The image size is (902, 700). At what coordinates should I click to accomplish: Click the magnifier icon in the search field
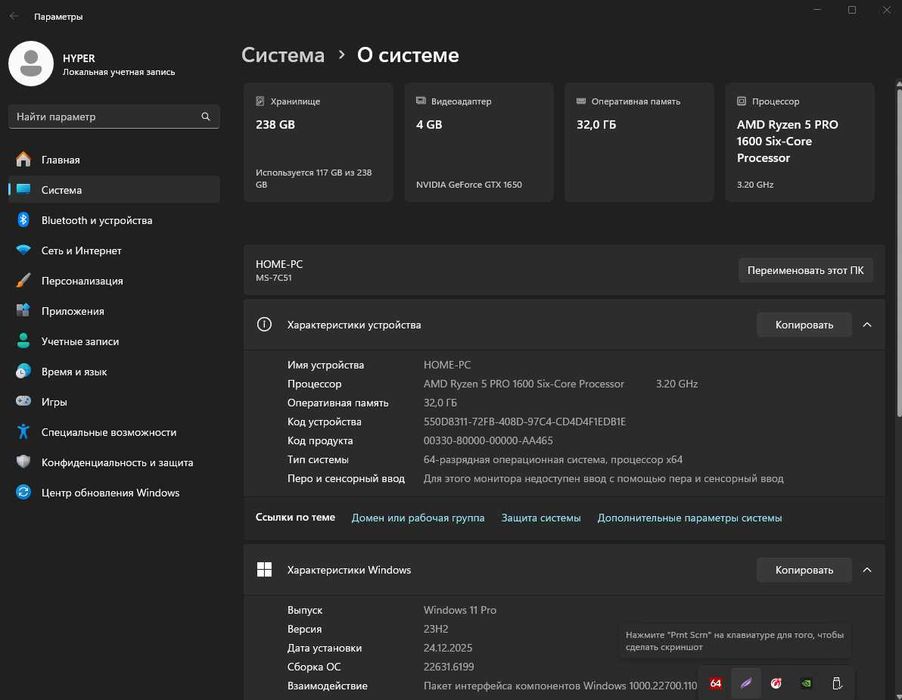coord(205,116)
